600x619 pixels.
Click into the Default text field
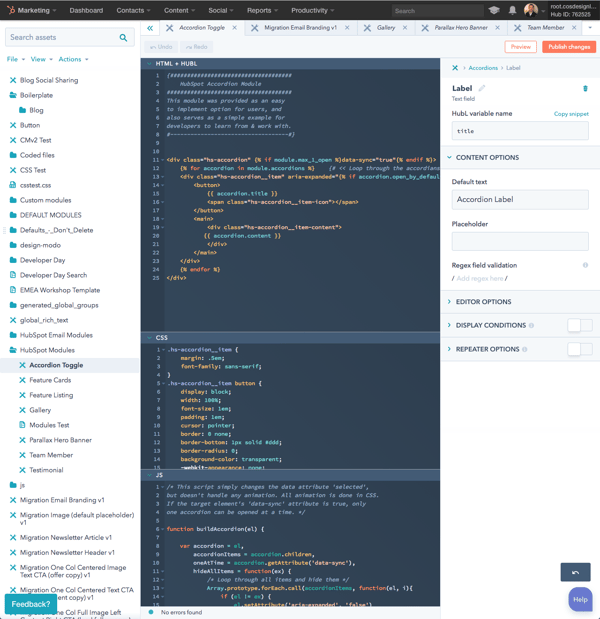(x=520, y=199)
